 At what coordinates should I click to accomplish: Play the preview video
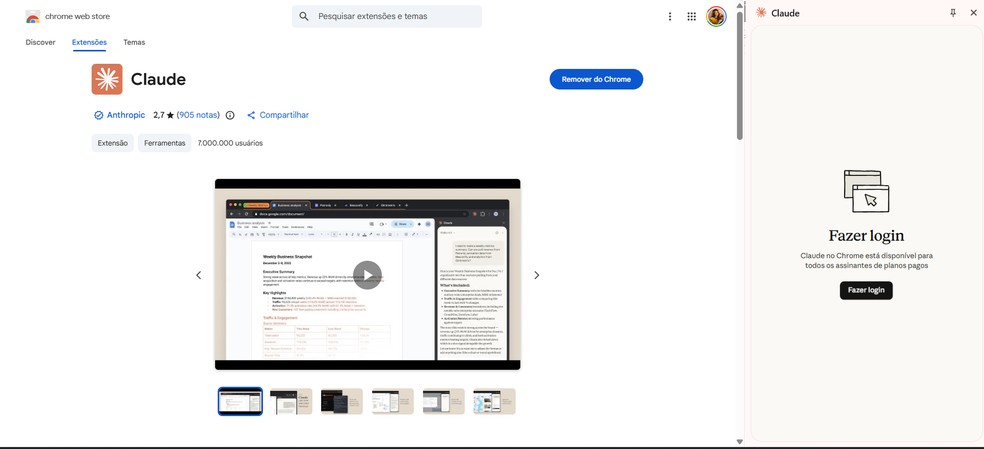[367, 275]
